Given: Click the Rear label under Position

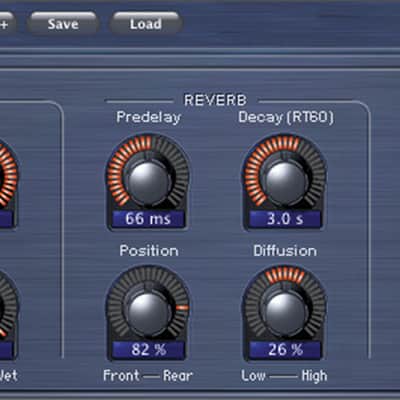Looking at the screenshot, I should 178,376.
